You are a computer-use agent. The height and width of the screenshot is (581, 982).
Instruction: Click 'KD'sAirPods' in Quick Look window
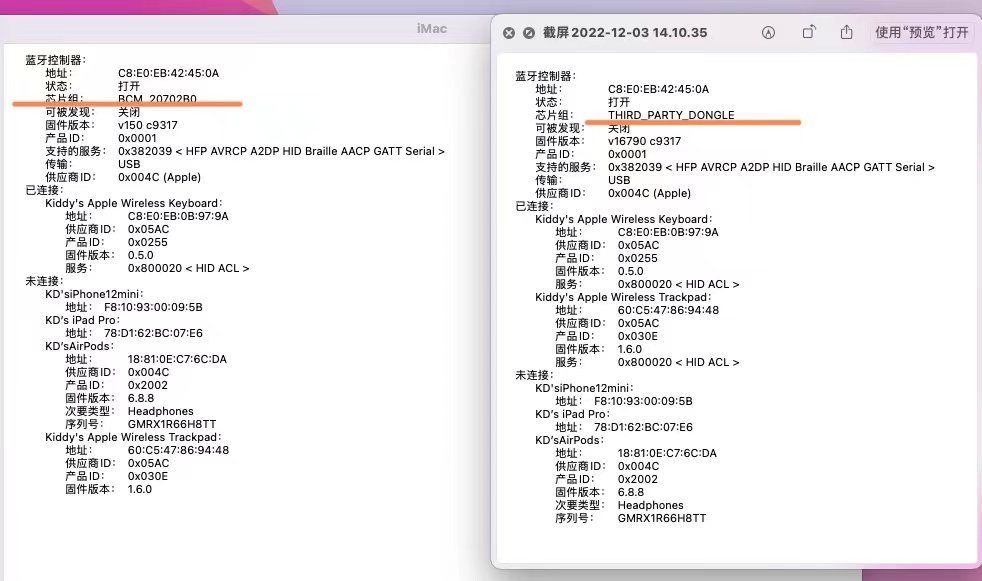[x=569, y=440]
